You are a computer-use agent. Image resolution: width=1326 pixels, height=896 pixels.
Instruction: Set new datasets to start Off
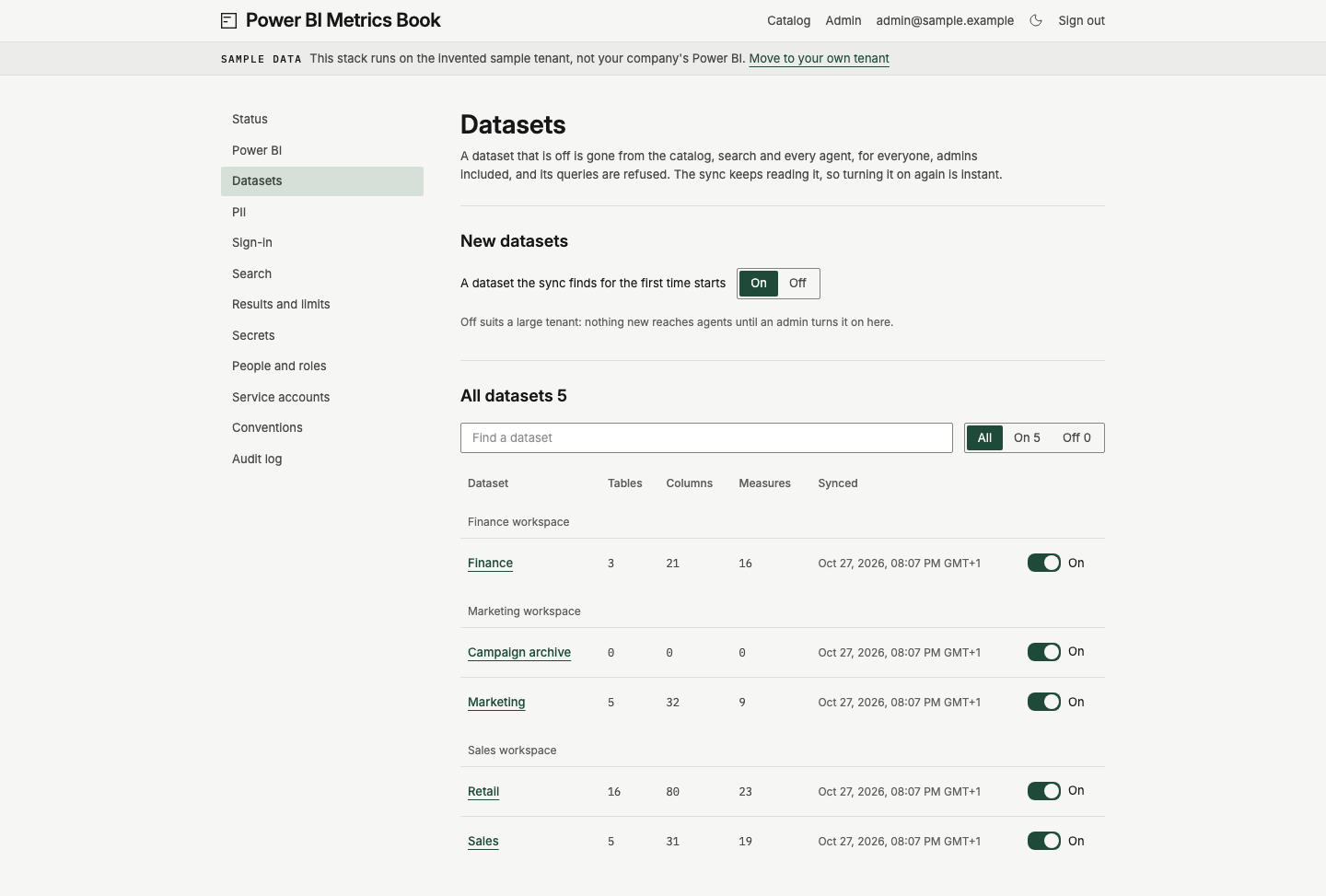point(797,284)
